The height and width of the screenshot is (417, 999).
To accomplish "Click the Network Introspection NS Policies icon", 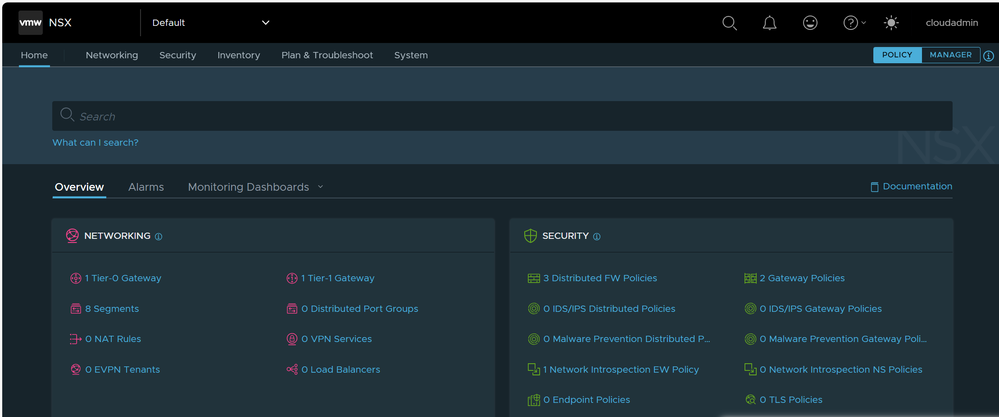I will [750, 369].
